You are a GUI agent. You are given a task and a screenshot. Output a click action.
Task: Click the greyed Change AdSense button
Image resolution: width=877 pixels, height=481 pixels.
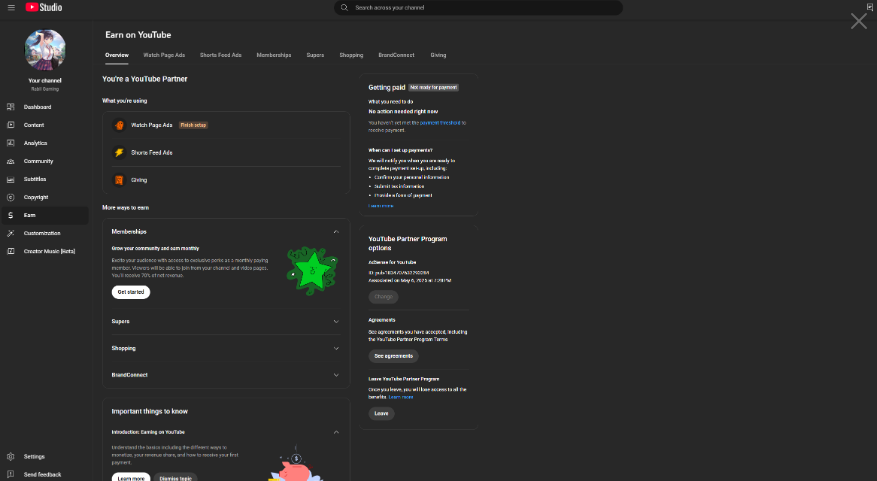click(383, 297)
